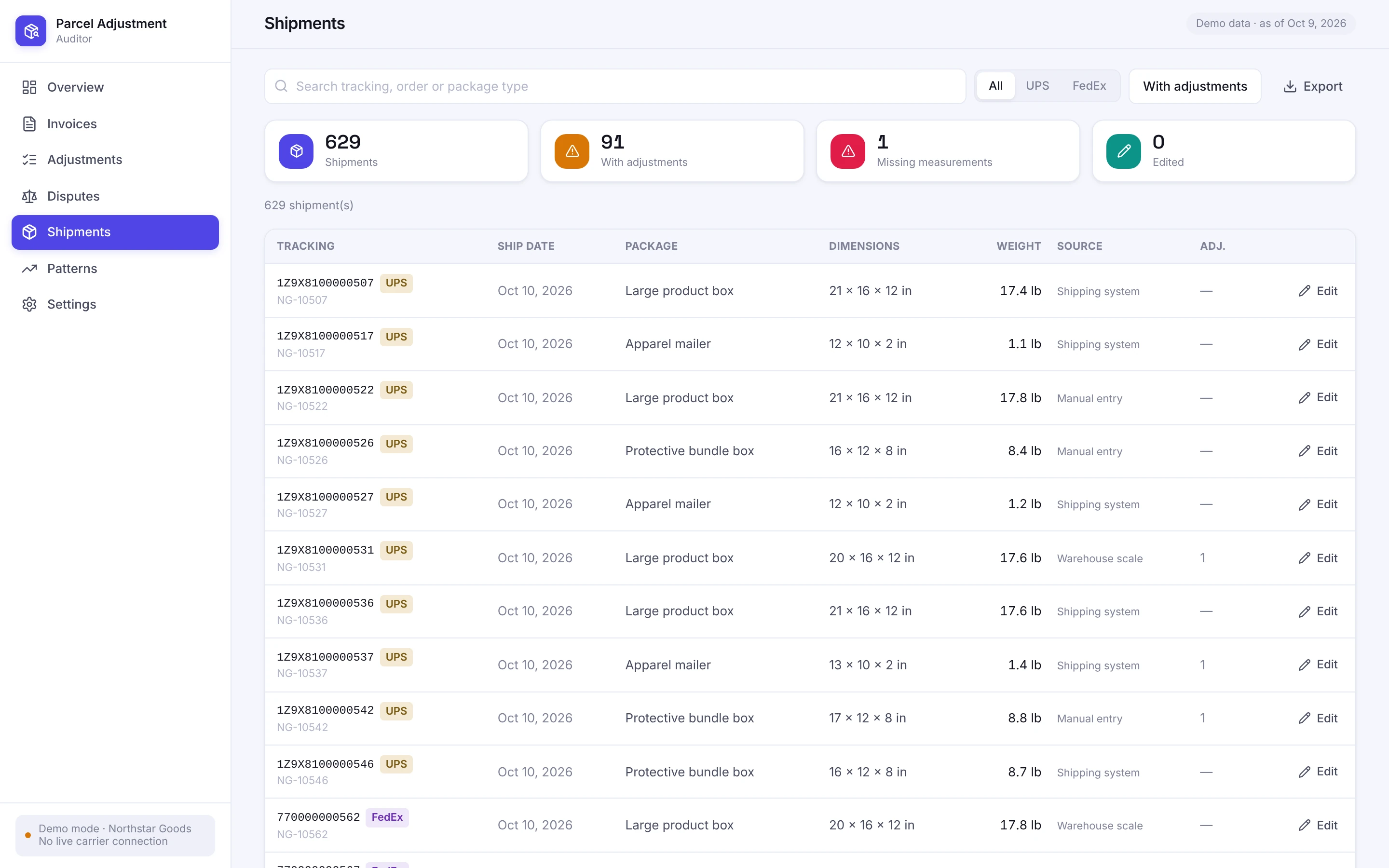The width and height of the screenshot is (1389, 868).
Task: Click the Tracking column header
Action: [x=305, y=246]
